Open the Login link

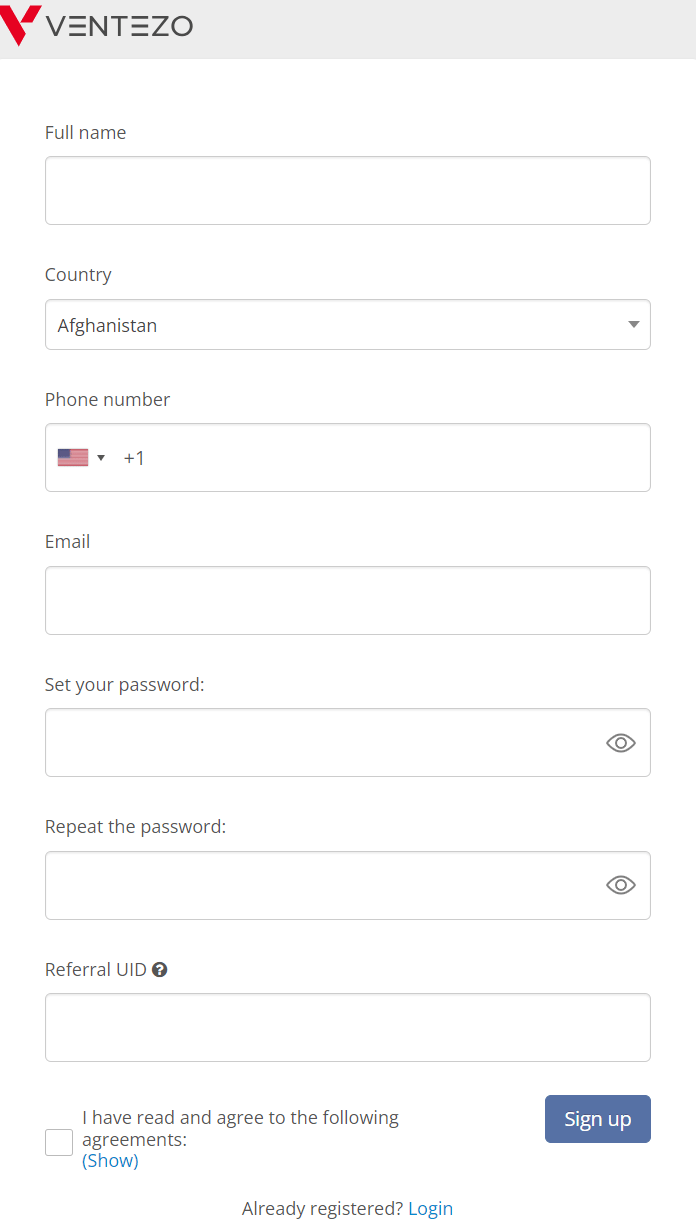(x=430, y=1208)
